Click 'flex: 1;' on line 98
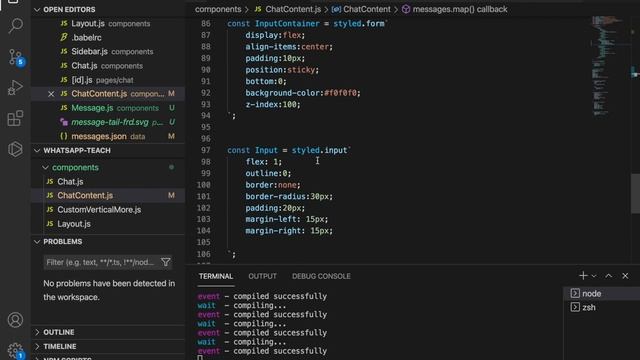The width and height of the screenshot is (640, 360). [264, 162]
